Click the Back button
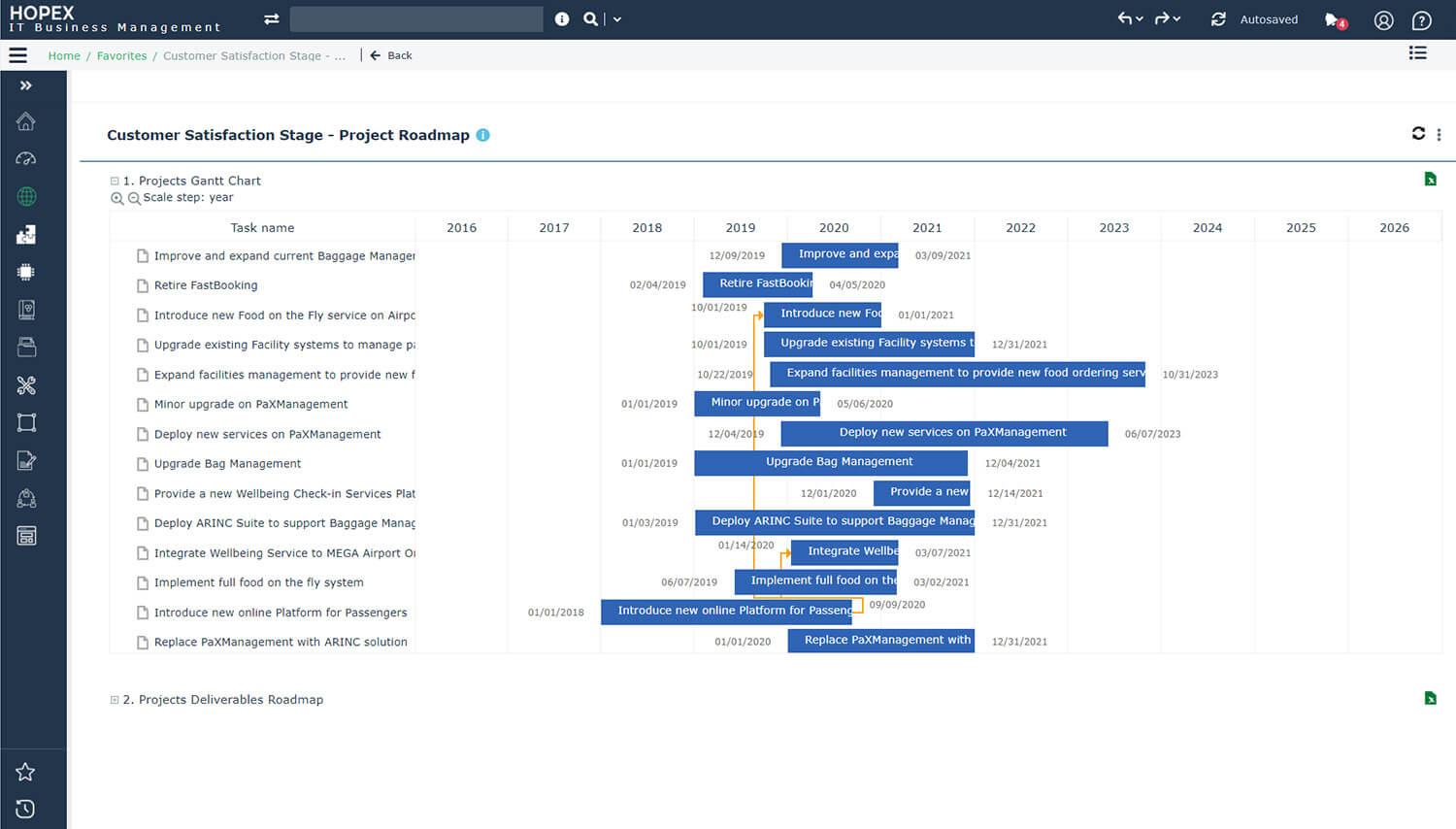 391,55
